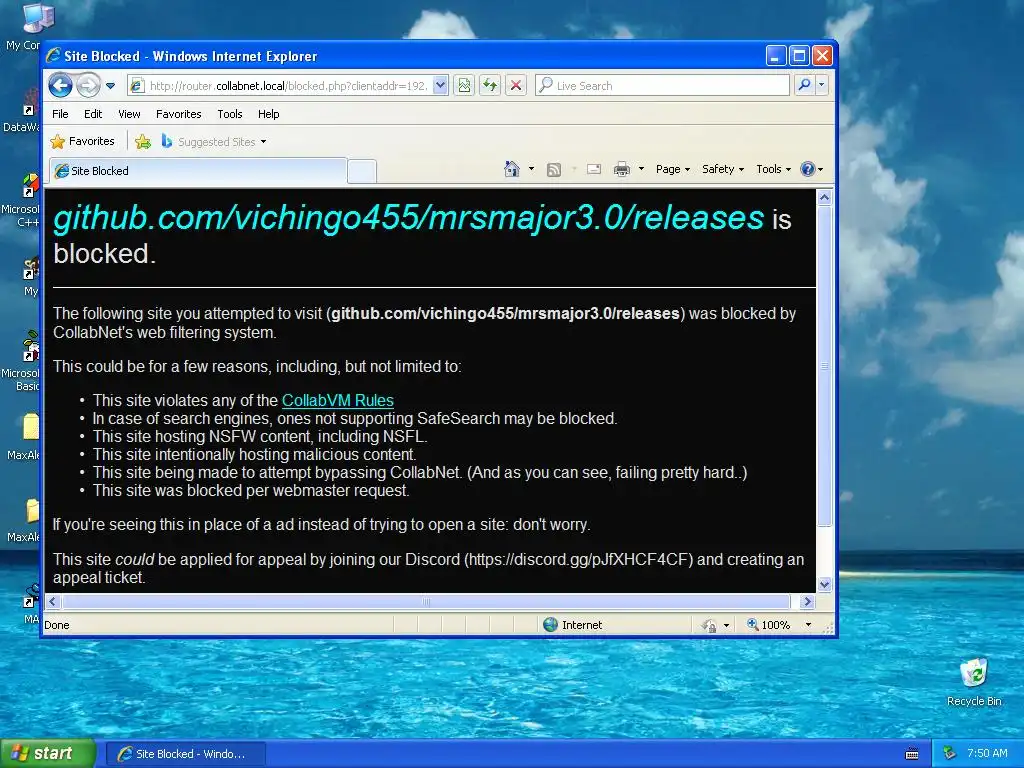
Task: Click vertical scrollbar up arrow
Action: click(x=824, y=197)
